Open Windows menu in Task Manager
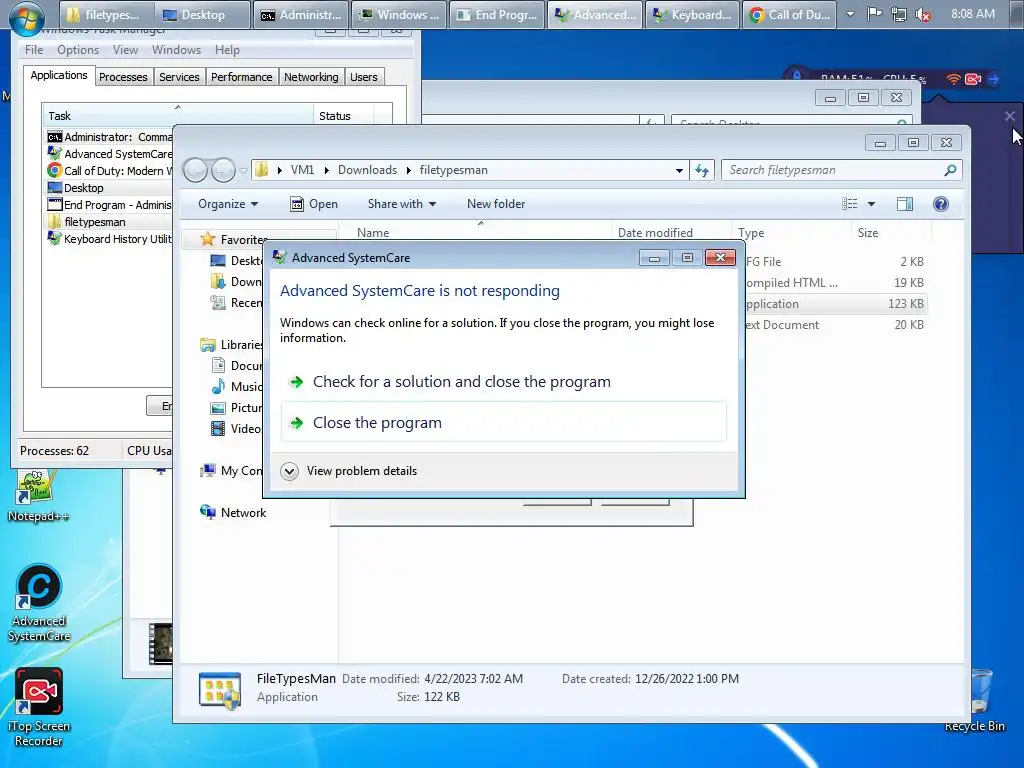The image size is (1024, 768). [176, 50]
